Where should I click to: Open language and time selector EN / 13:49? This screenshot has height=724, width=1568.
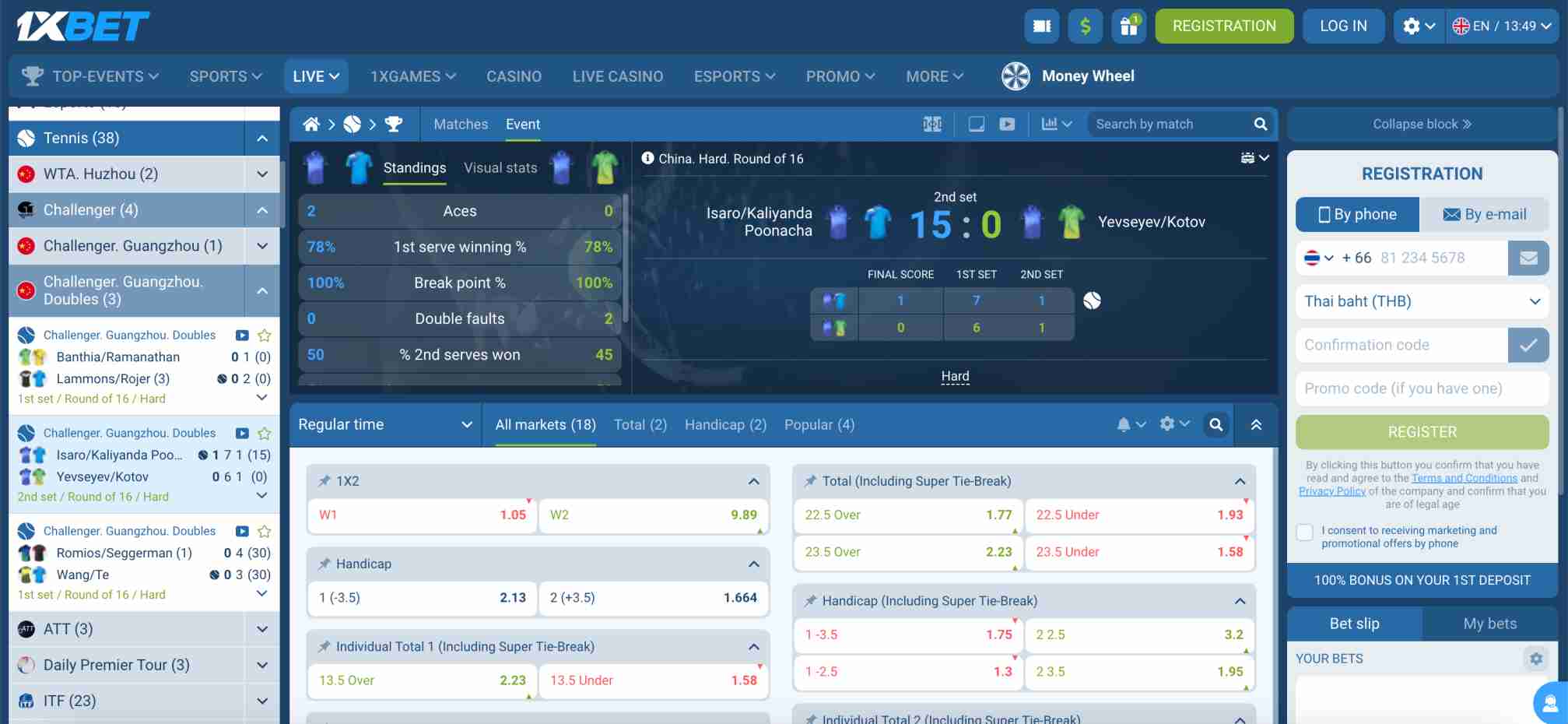[1503, 26]
